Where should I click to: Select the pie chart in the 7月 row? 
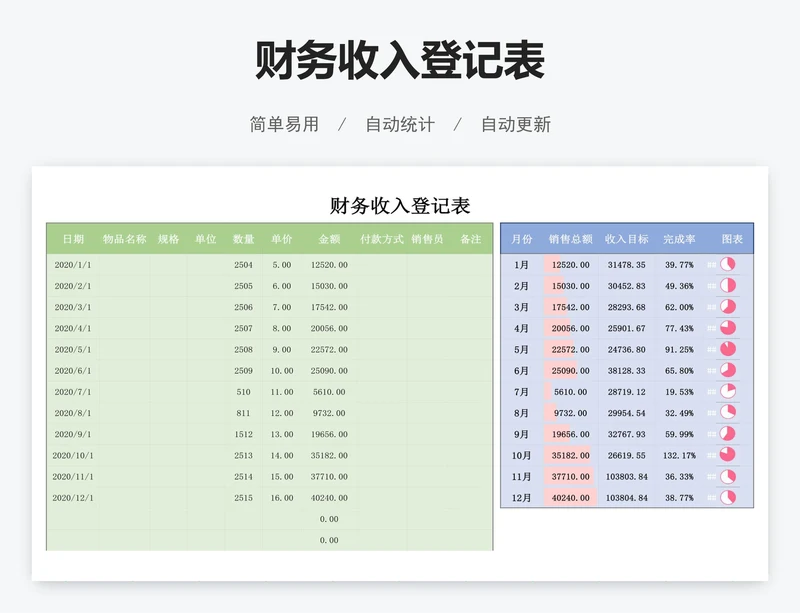[x=728, y=392]
